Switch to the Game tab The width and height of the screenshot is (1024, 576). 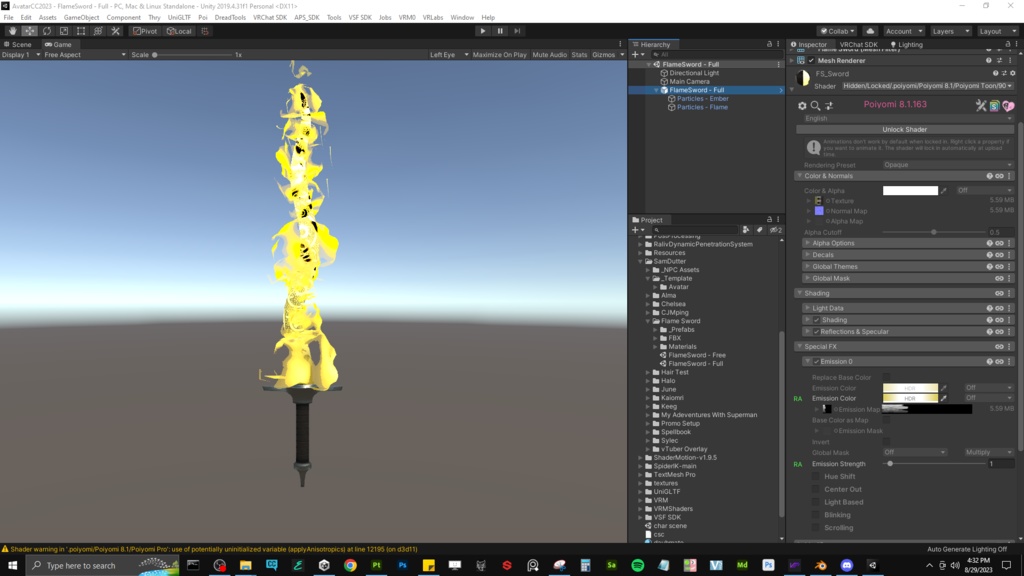click(x=58, y=43)
